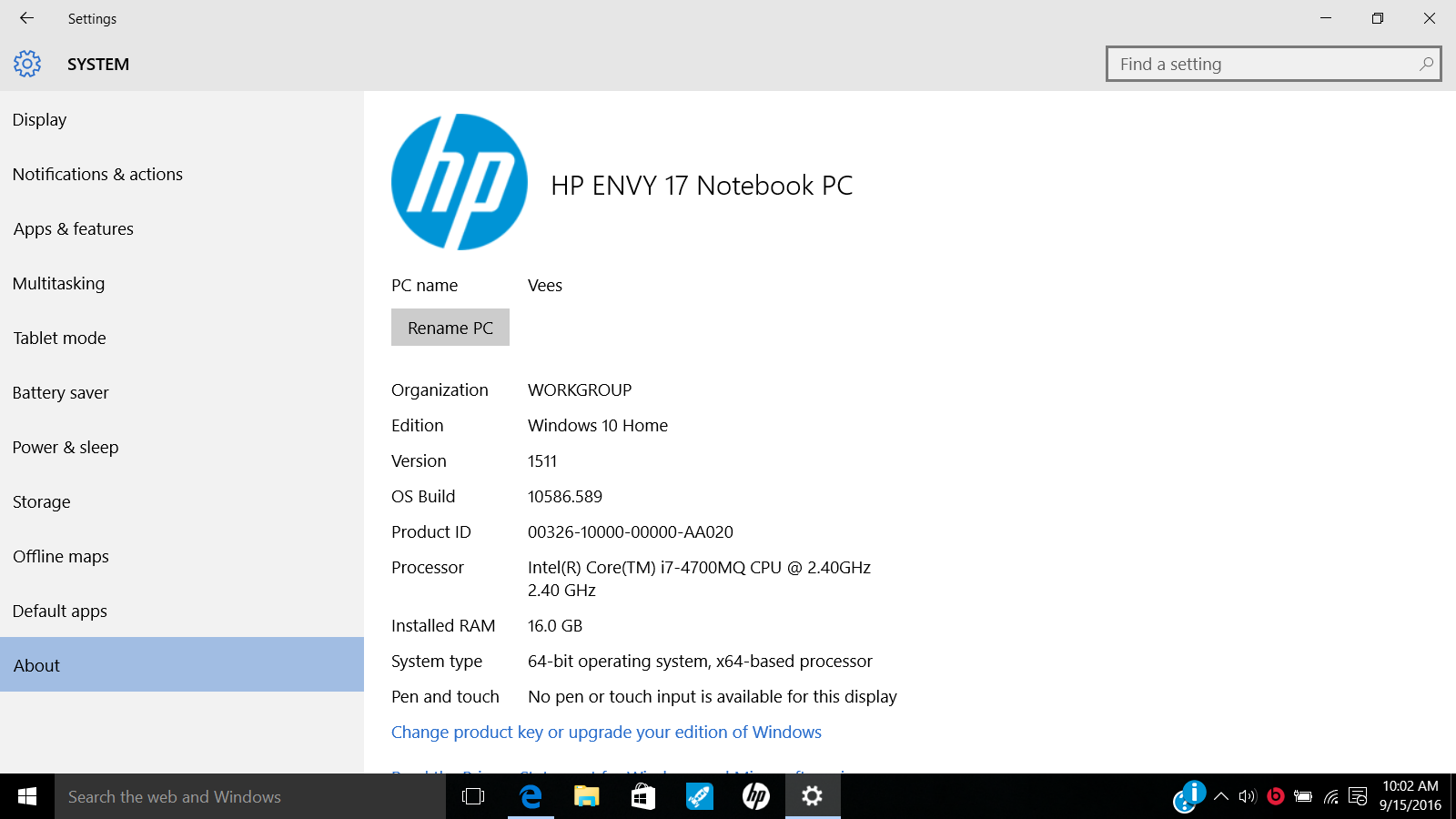Follow the Change product key or upgrade link
Image resolution: width=1456 pixels, height=819 pixels.
pyautogui.click(x=606, y=732)
